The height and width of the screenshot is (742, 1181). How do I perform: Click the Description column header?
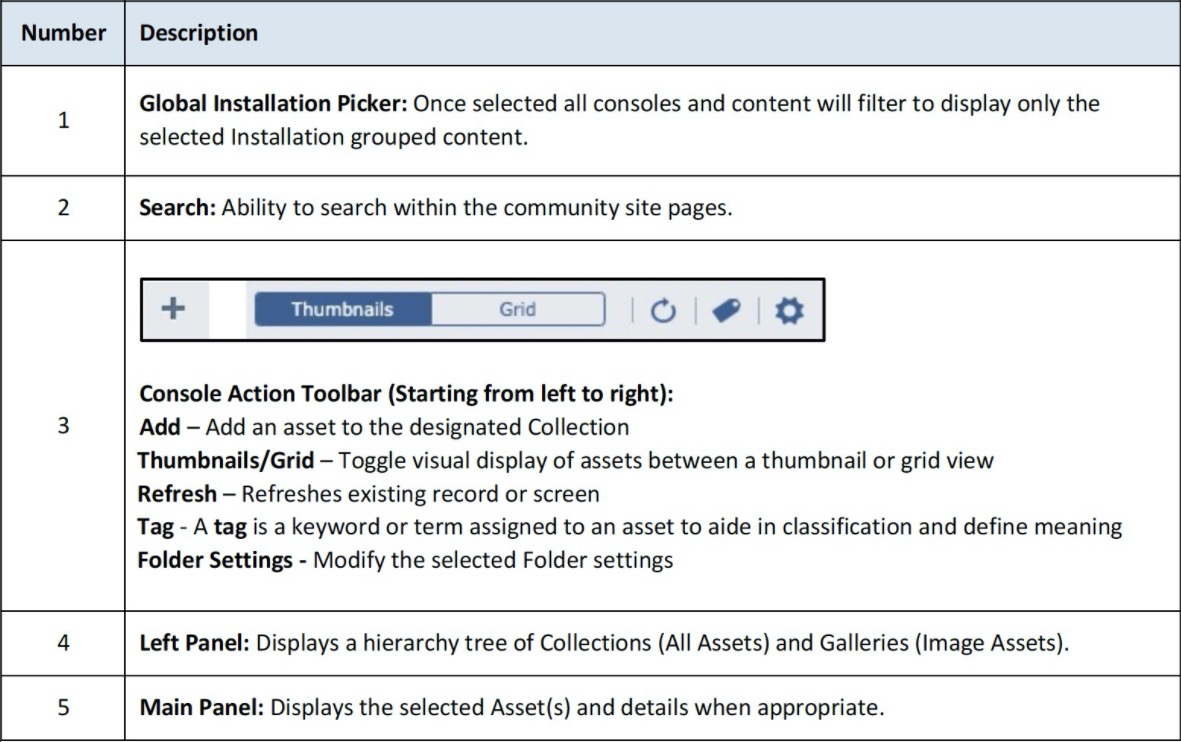pyautogui.click(x=198, y=33)
